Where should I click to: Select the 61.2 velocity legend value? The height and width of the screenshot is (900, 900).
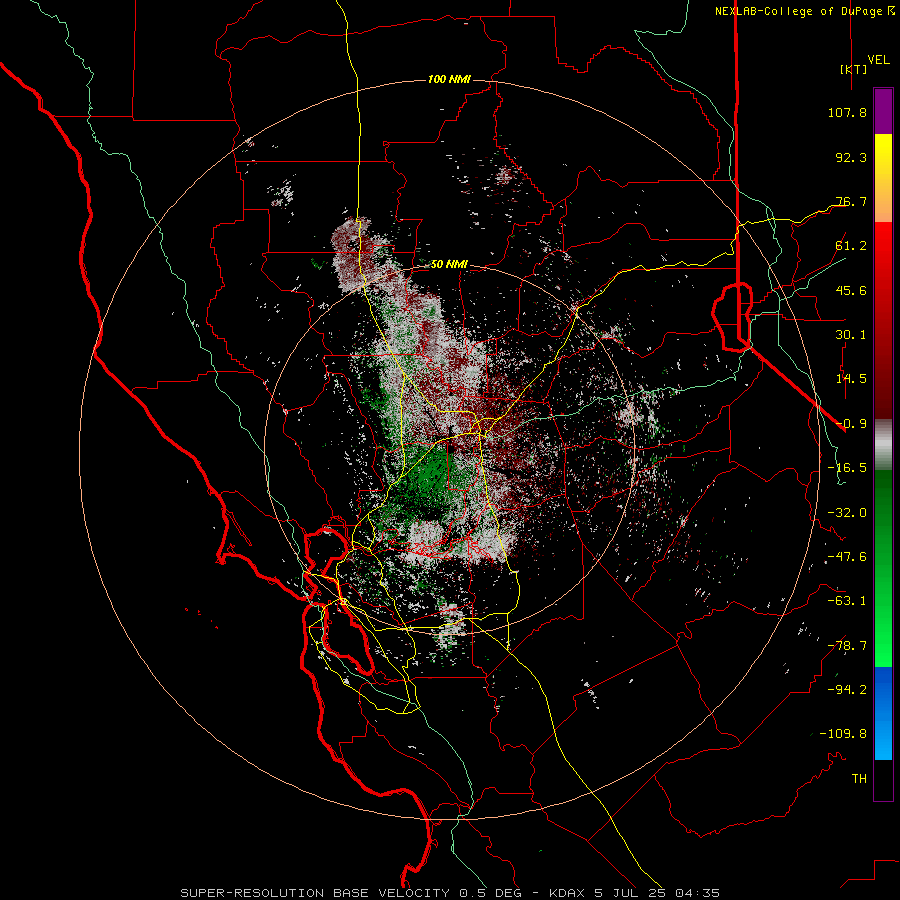click(851, 246)
